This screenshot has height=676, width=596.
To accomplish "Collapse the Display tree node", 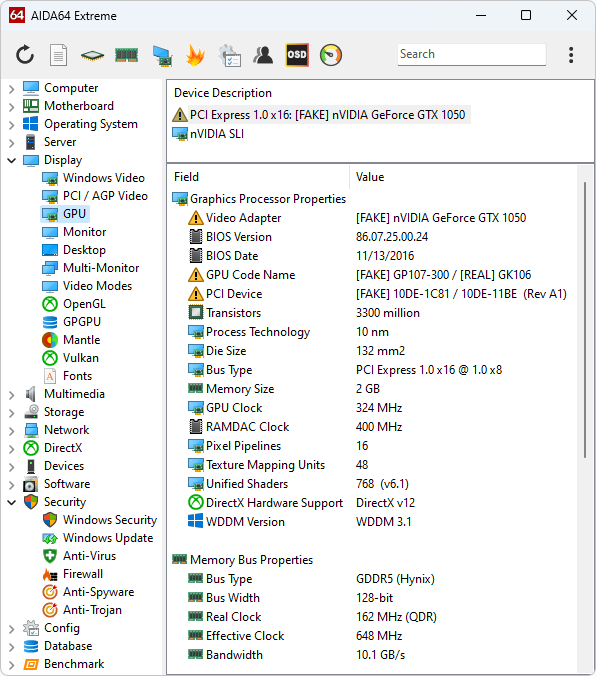I will [12, 161].
